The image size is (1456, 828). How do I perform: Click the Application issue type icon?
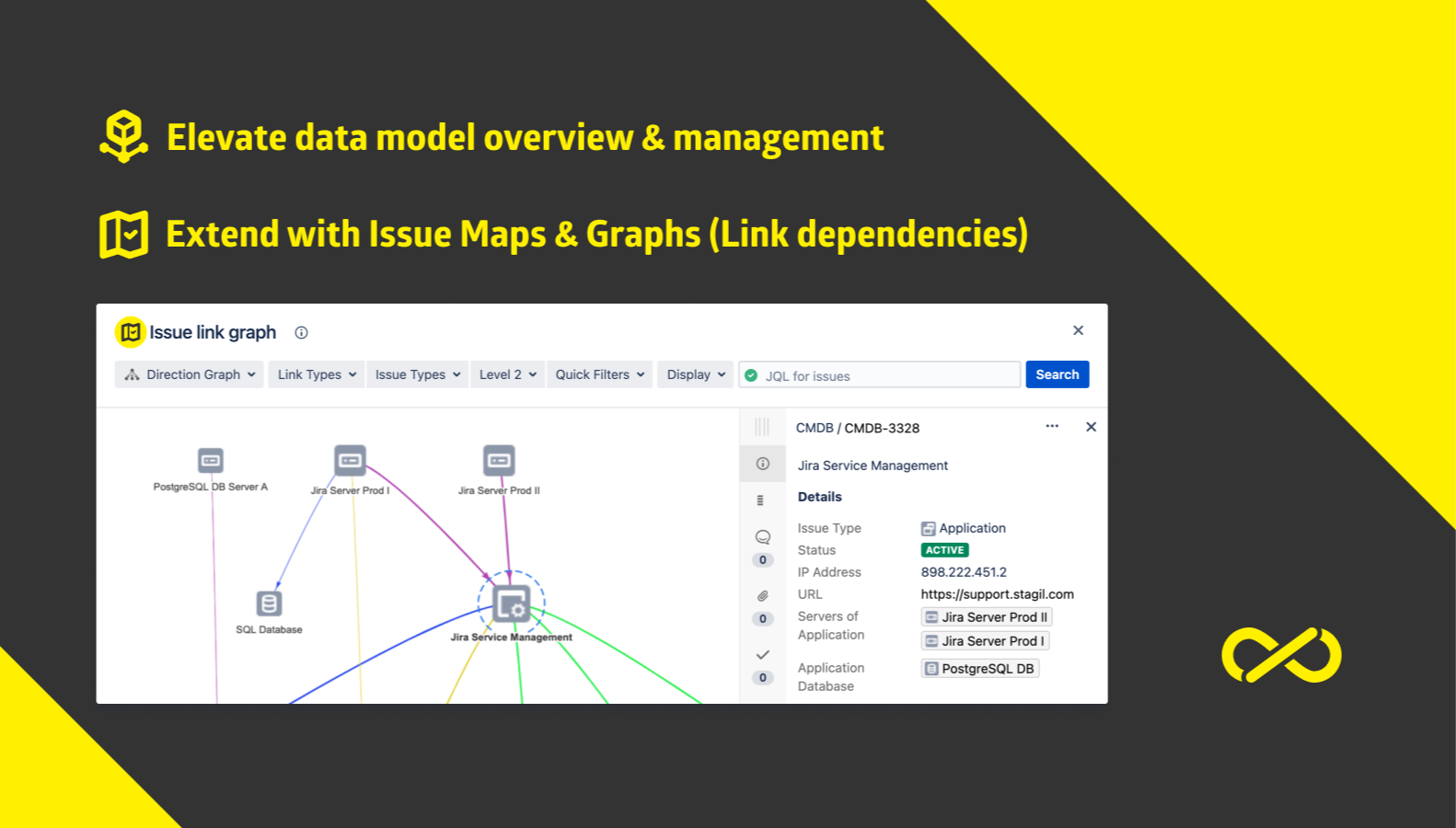click(929, 529)
